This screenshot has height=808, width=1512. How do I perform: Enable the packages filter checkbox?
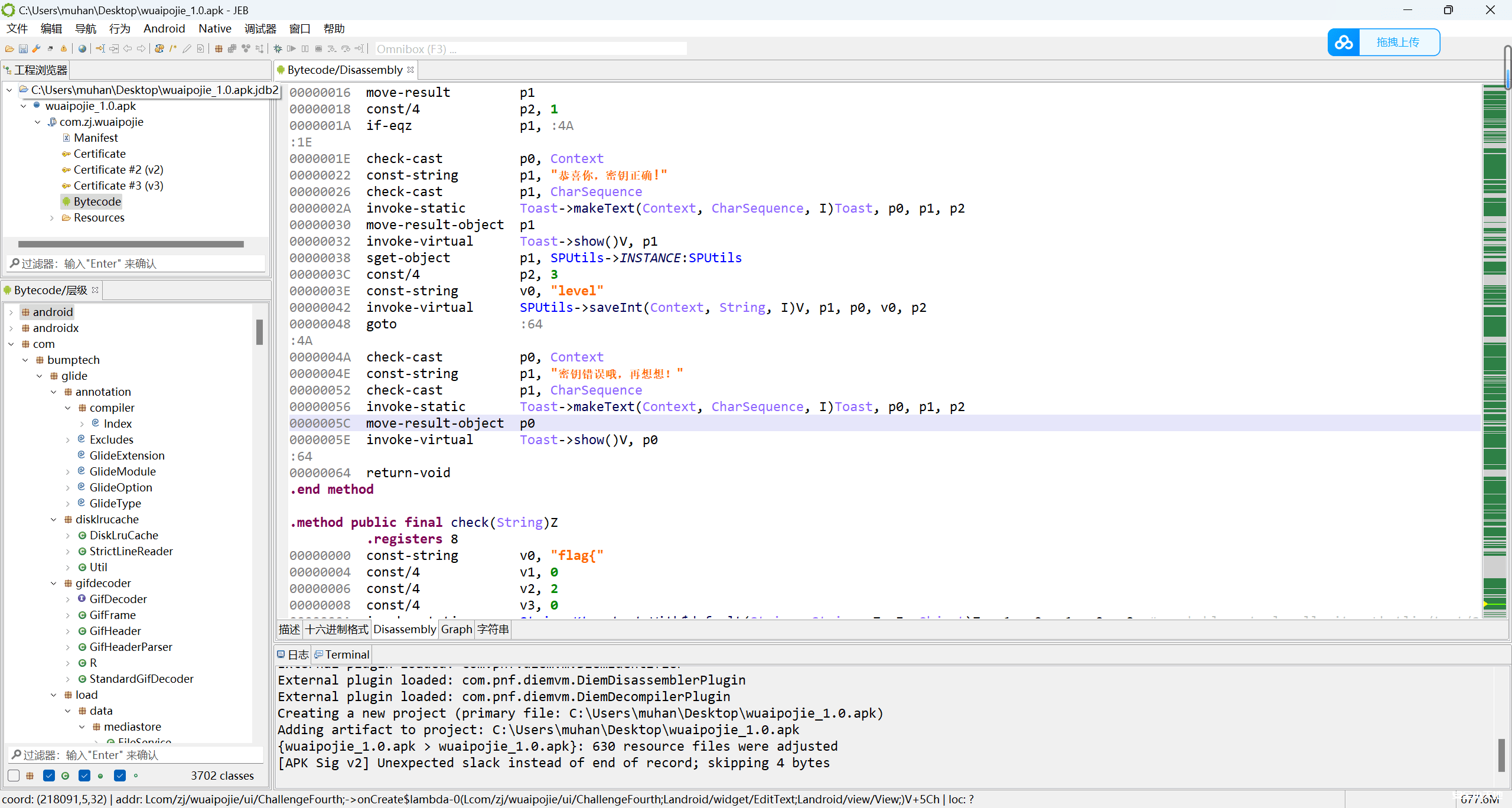pyautogui.click(x=14, y=776)
